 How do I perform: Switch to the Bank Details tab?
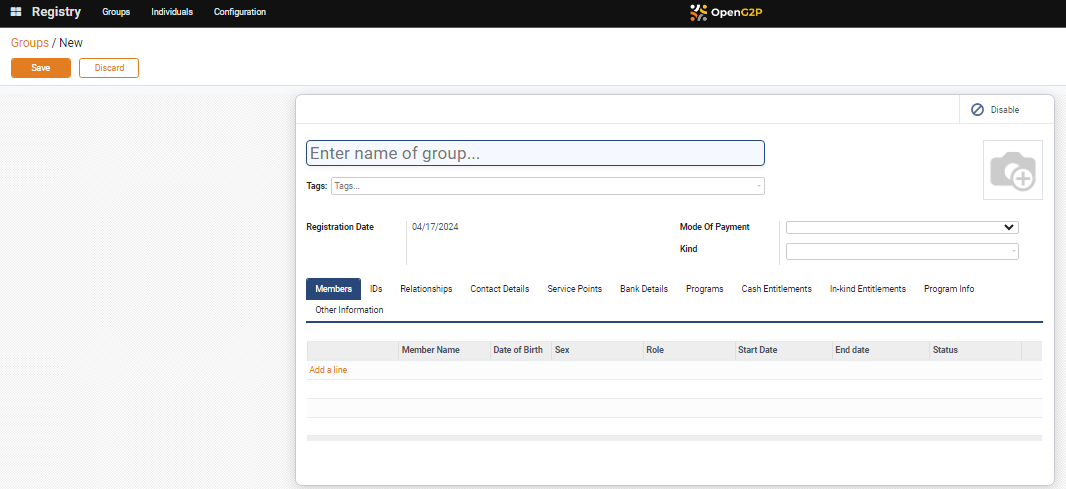tap(643, 289)
